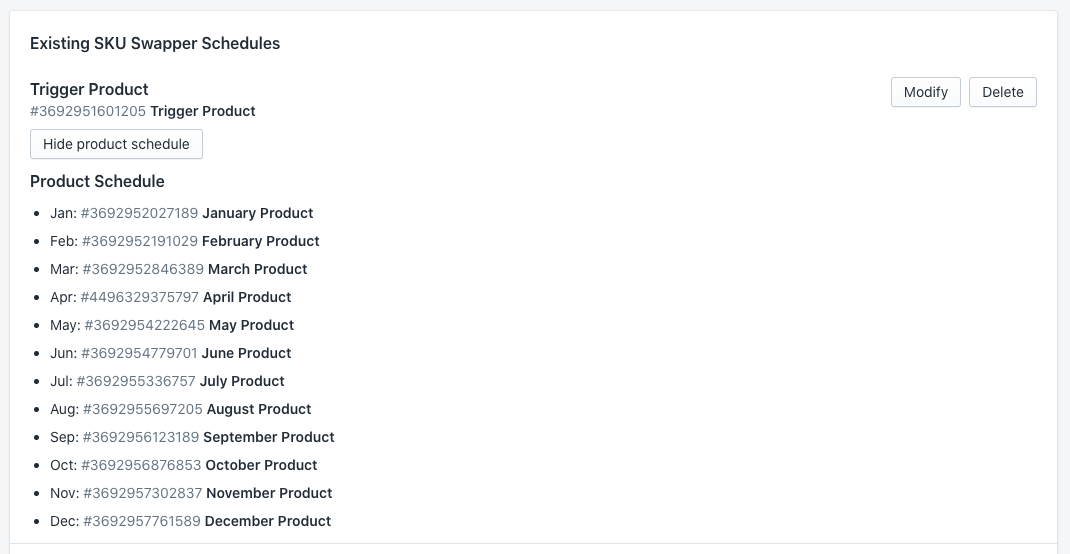
Task: Click the April product ID #4496329375797
Action: coord(139,297)
